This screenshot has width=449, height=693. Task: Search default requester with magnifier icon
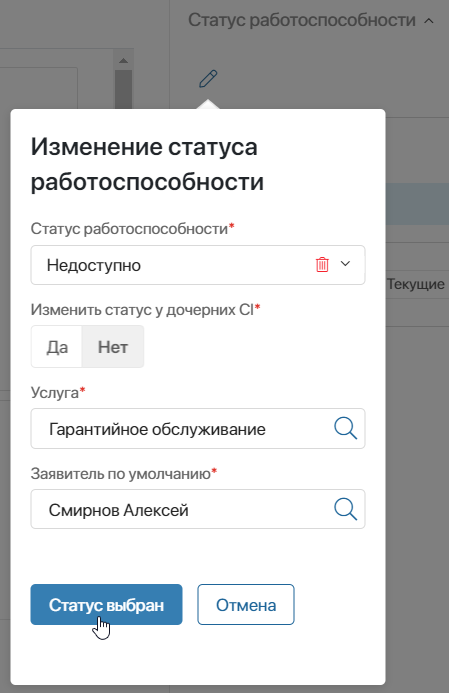click(x=345, y=509)
